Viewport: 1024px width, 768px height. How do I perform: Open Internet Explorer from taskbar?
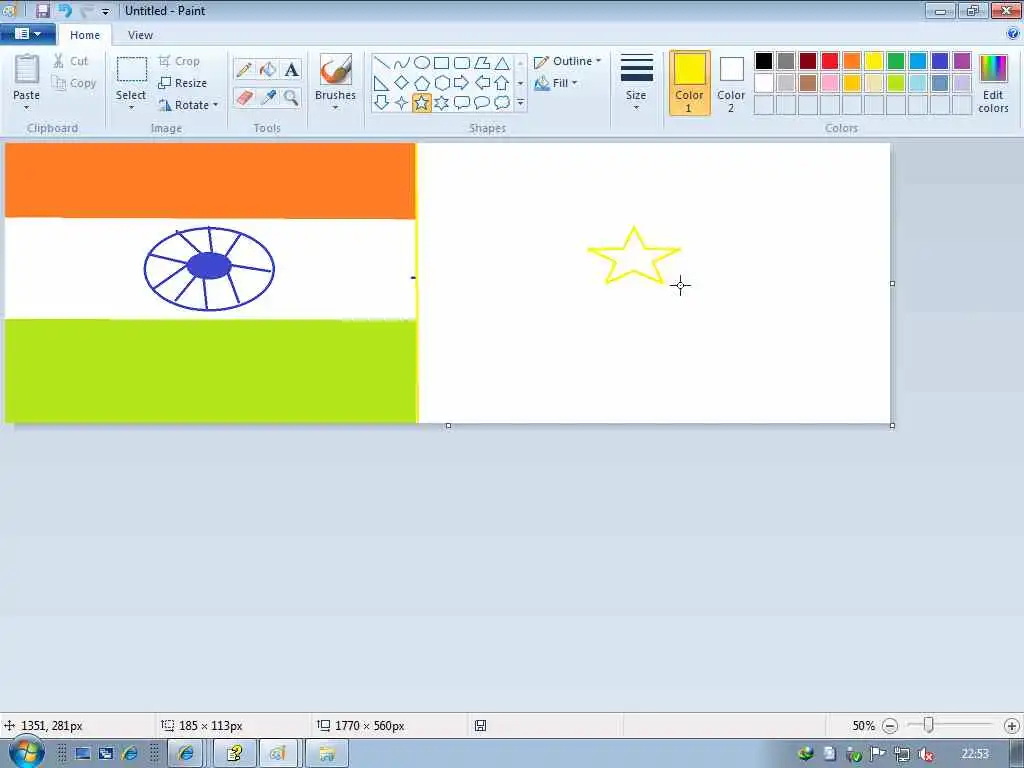tap(186, 754)
